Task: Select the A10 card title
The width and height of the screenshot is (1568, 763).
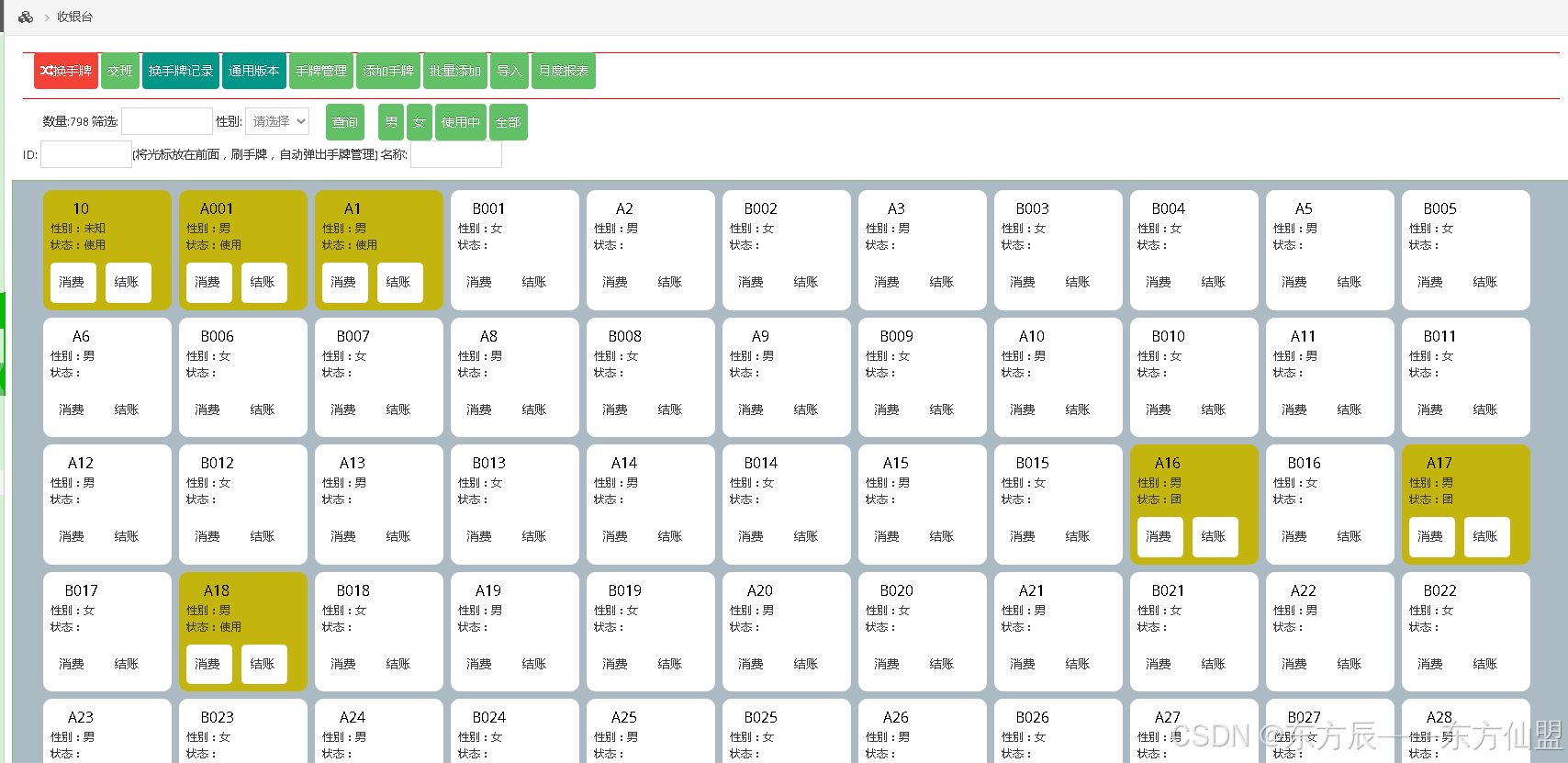Action: click(x=1032, y=336)
